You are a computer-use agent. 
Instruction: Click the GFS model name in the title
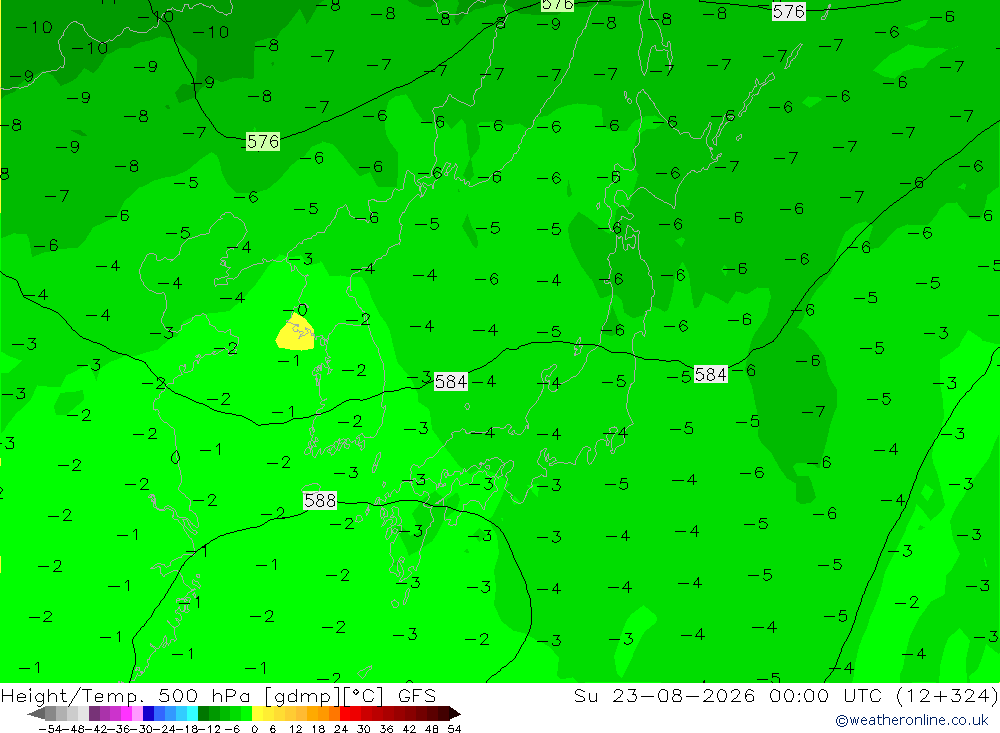coord(416,696)
